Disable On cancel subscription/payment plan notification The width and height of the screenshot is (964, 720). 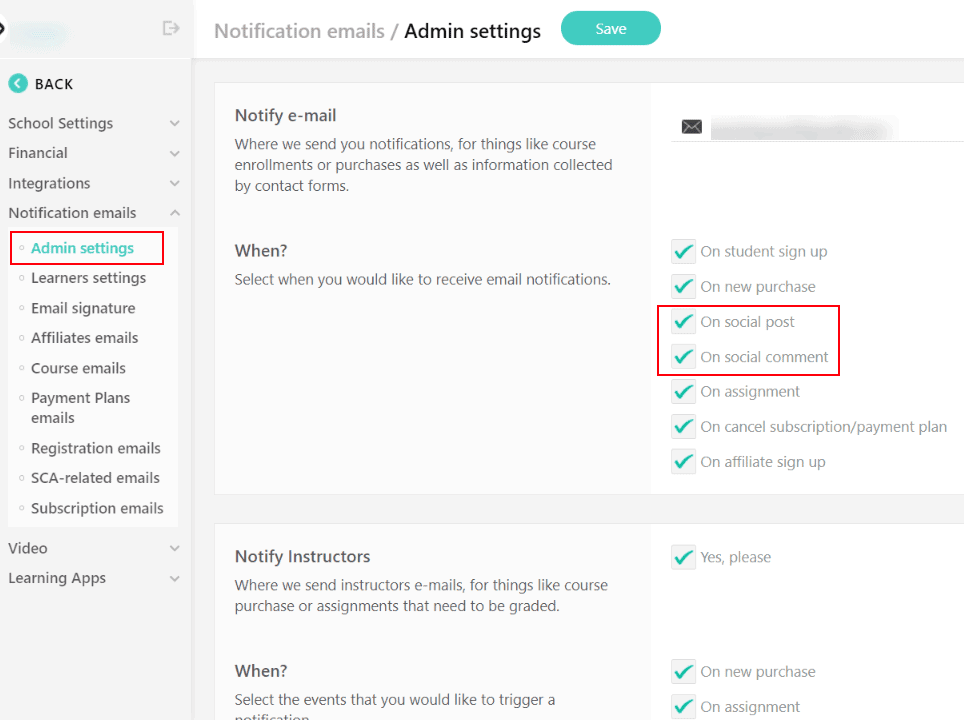[684, 427]
